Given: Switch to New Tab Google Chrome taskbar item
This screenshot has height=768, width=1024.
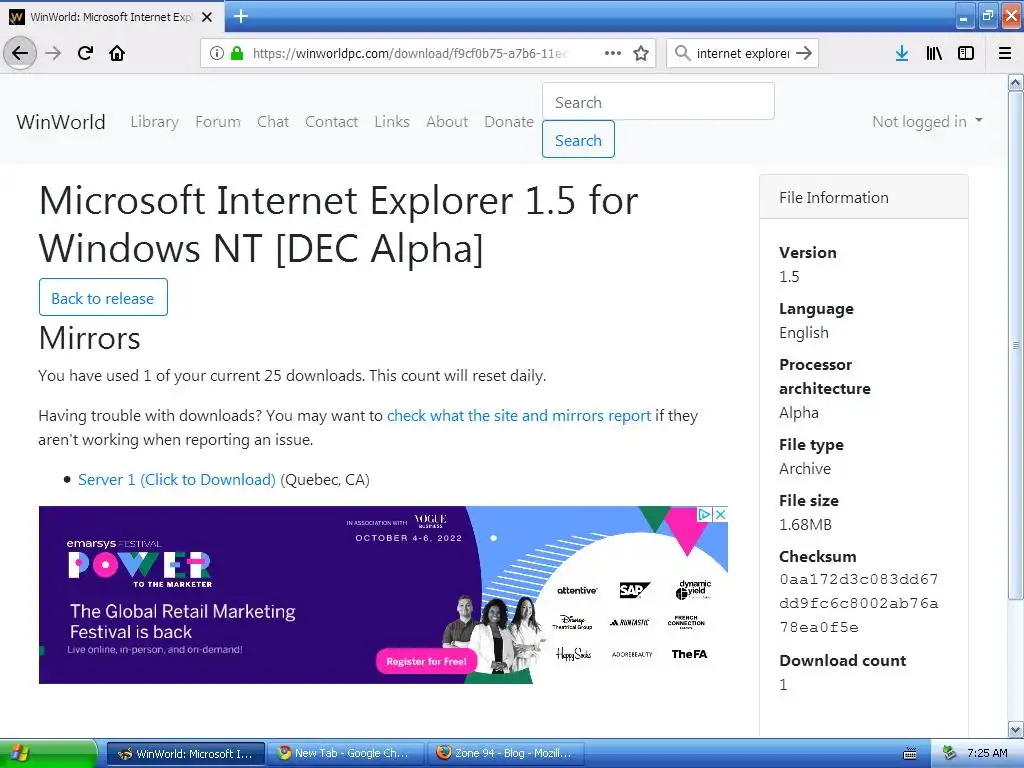Looking at the screenshot, I should pos(345,754).
